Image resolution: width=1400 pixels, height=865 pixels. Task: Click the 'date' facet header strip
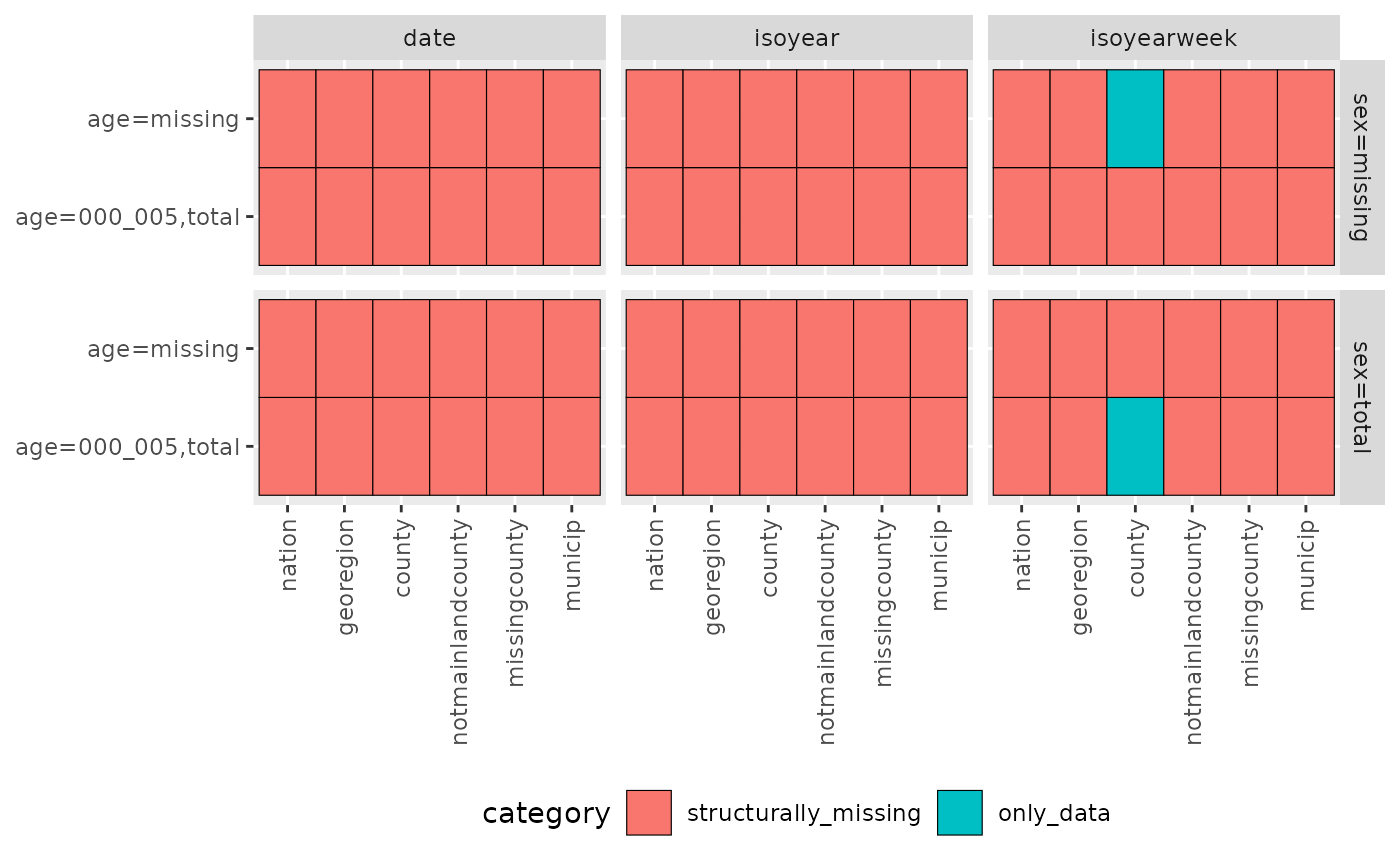429,38
